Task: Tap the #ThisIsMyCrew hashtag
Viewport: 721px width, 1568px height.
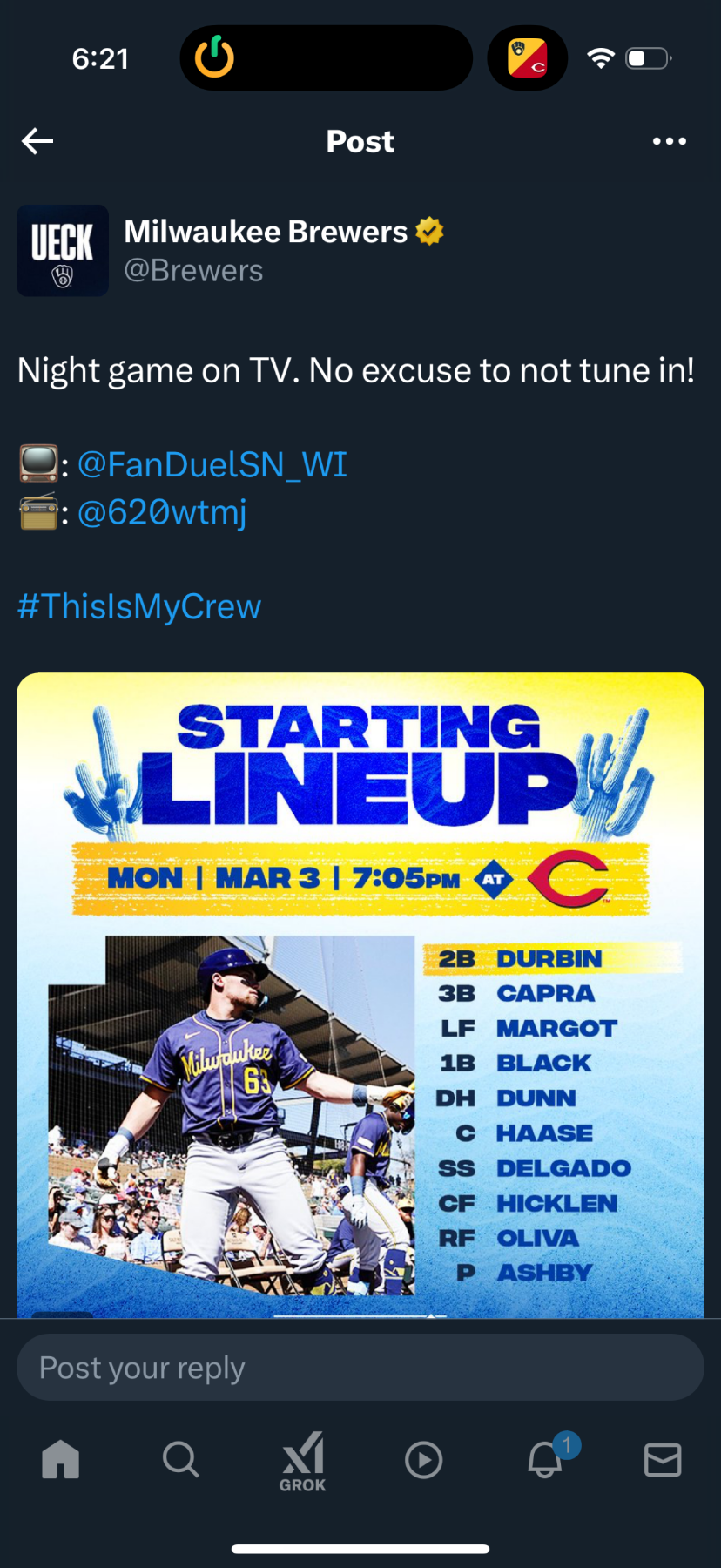Action: pyautogui.click(x=139, y=606)
